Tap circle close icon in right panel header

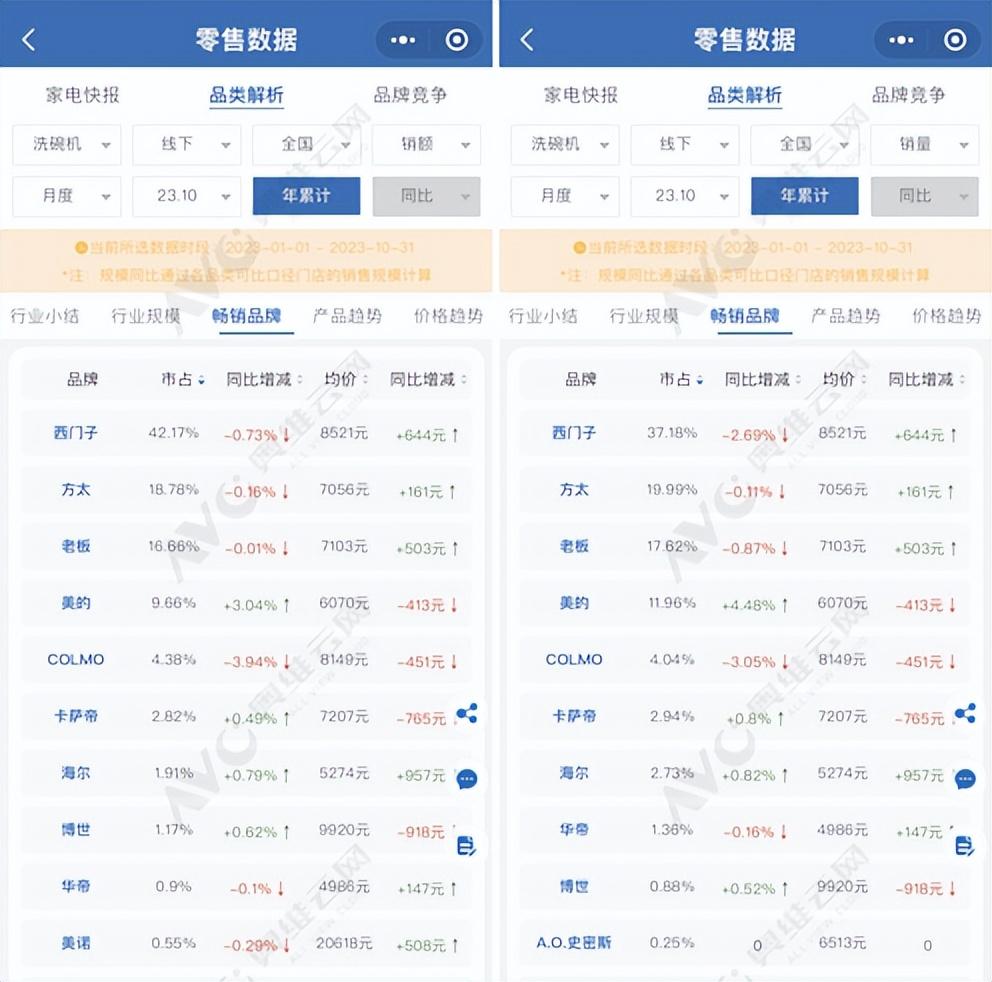pos(955,40)
